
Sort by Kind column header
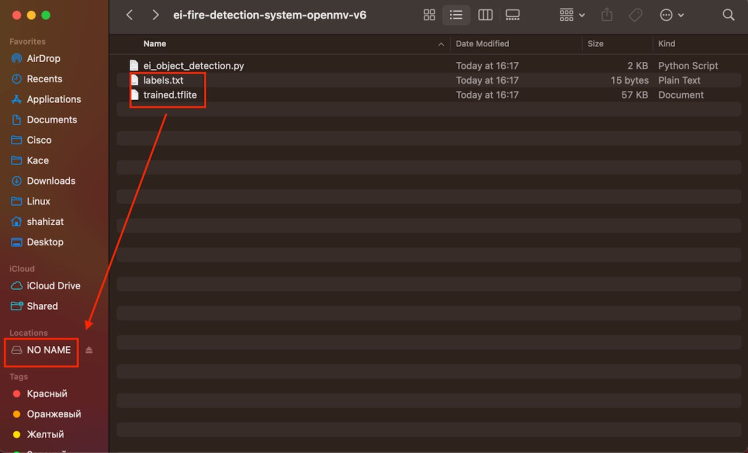[x=666, y=44]
